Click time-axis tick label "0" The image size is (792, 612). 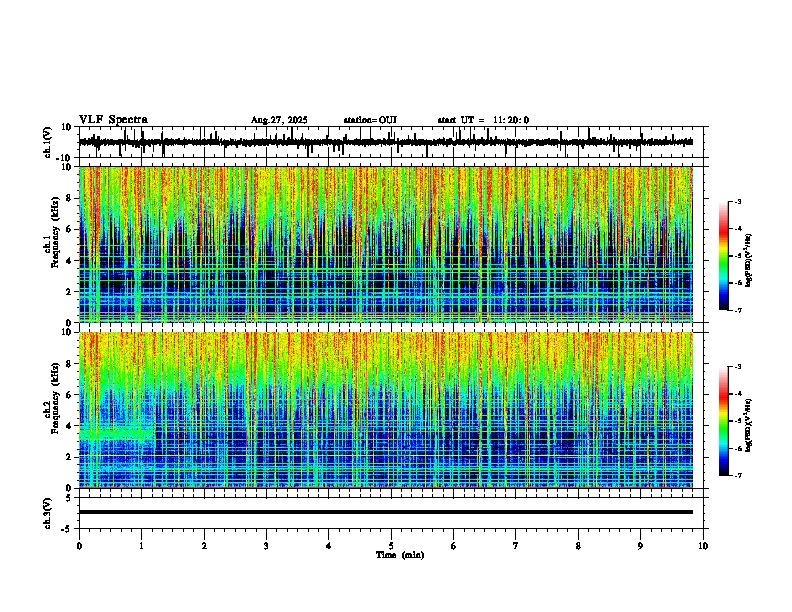pyautogui.click(x=79, y=546)
